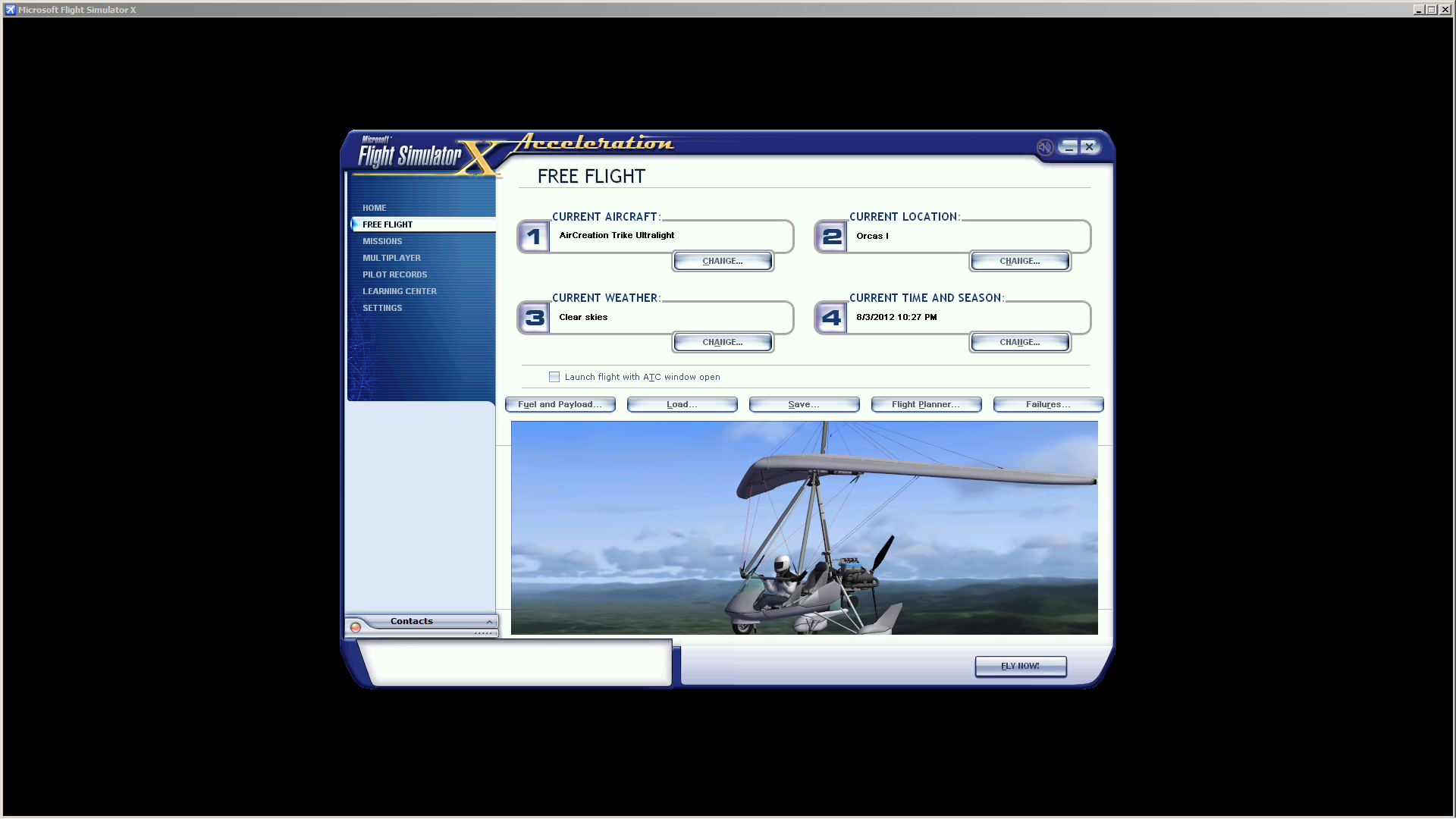The width and height of the screenshot is (1456, 819).
Task: Select FREE FLIGHT in sidebar
Action: click(x=423, y=224)
